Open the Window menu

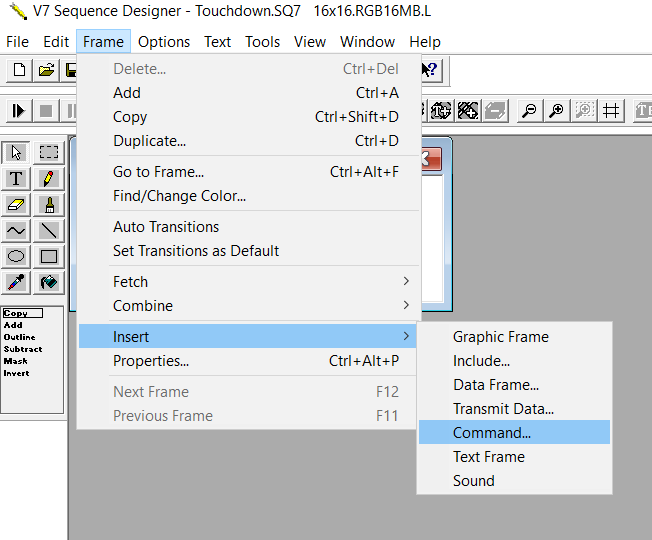click(x=367, y=42)
